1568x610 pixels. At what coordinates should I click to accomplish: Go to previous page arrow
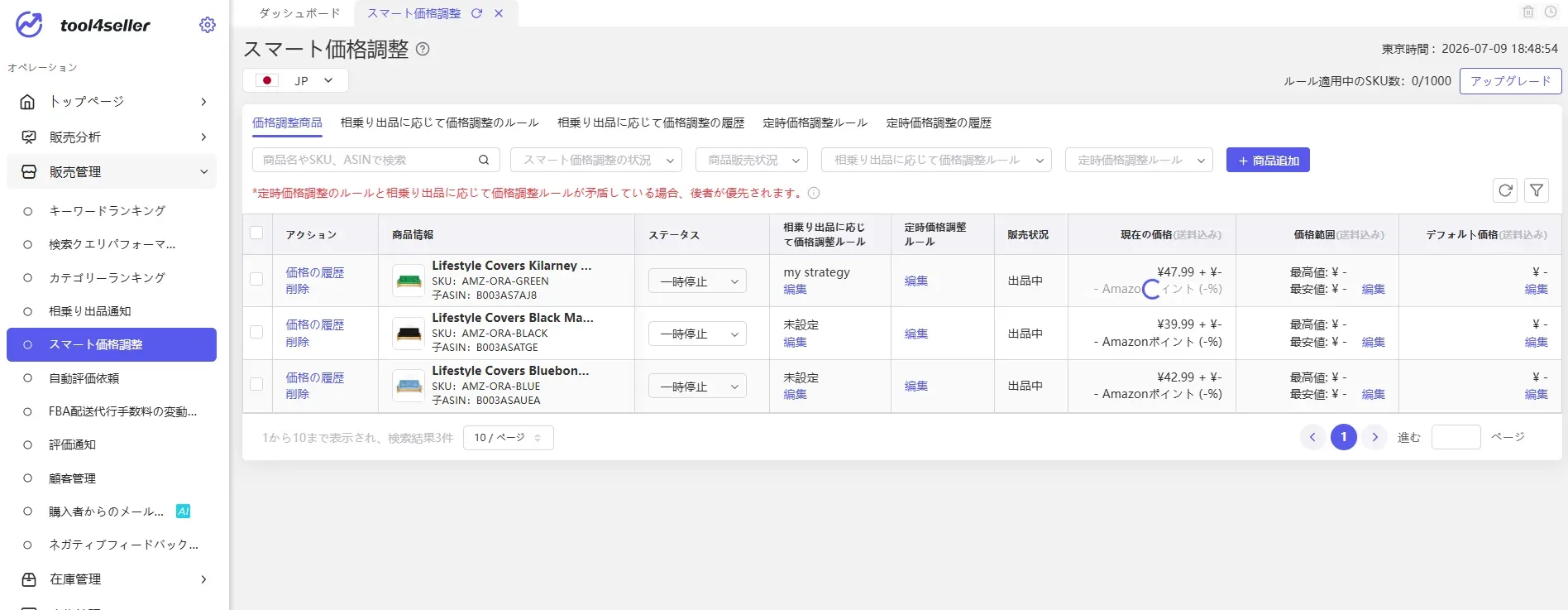[1312, 437]
